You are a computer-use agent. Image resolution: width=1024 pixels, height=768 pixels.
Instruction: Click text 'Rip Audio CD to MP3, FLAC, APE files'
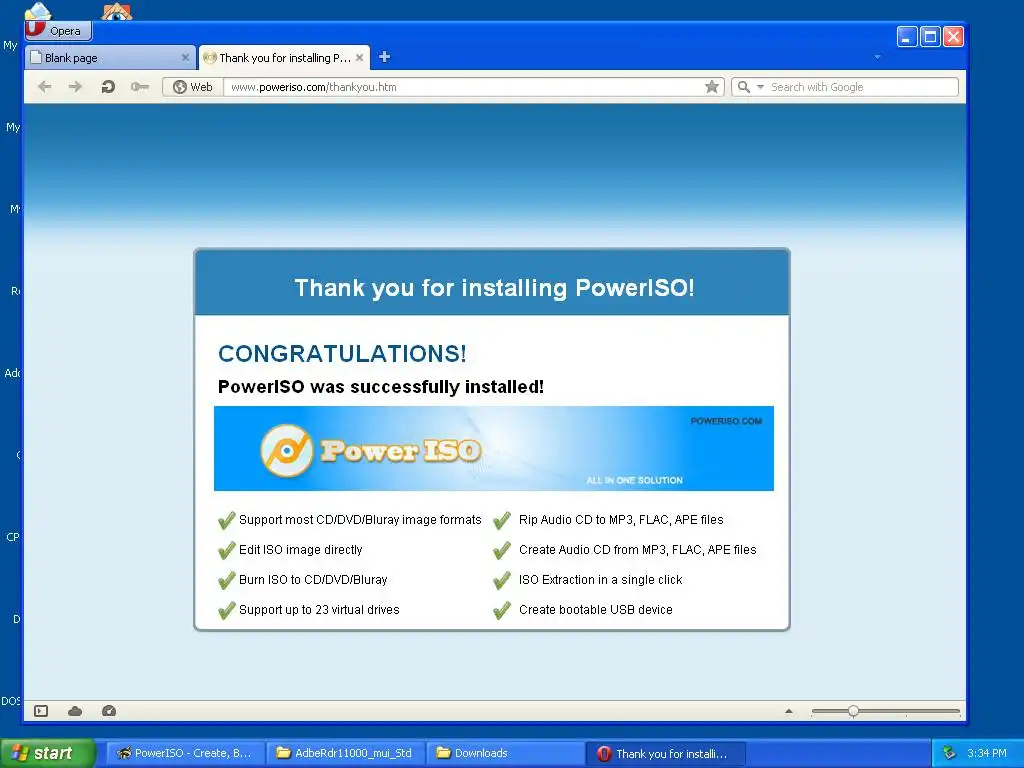tap(621, 520)
